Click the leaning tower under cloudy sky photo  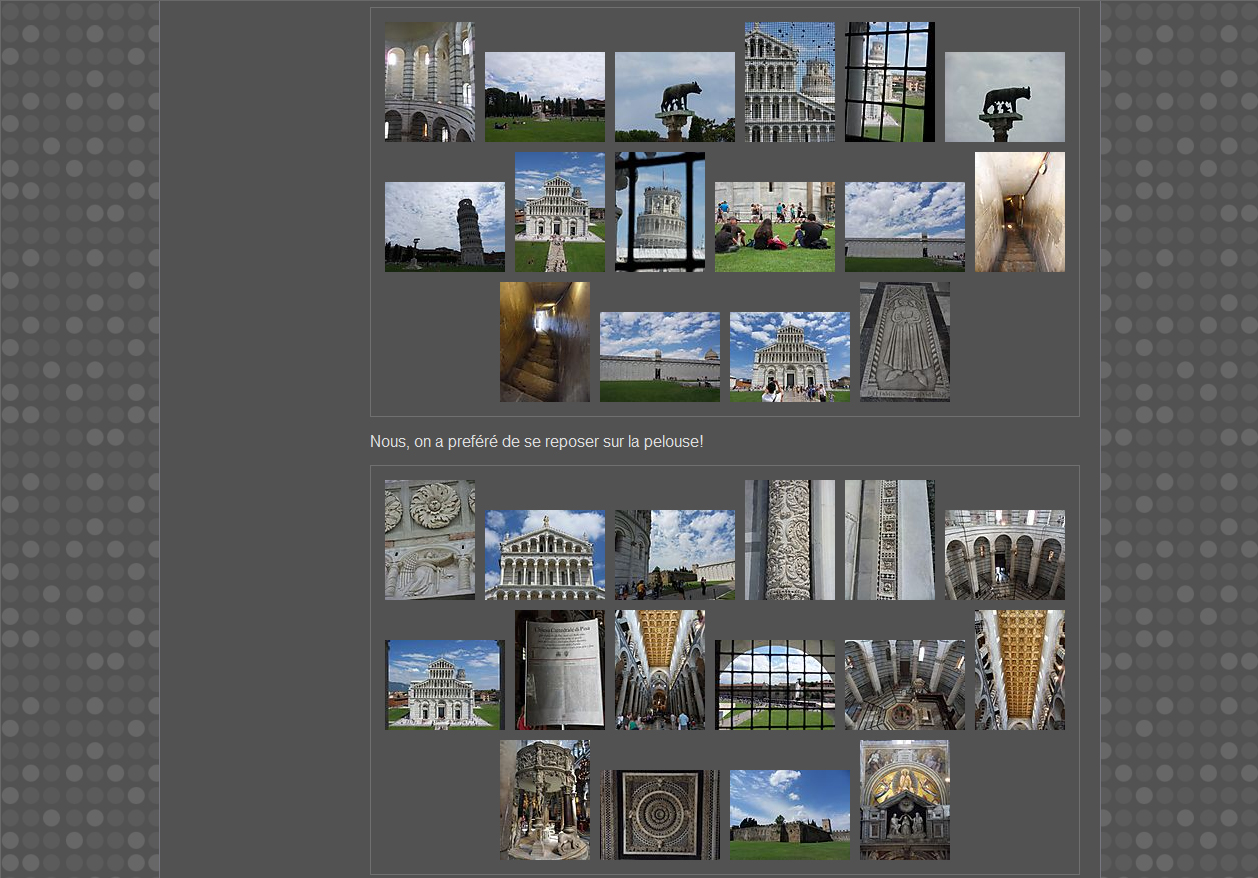tap(444, 227)
